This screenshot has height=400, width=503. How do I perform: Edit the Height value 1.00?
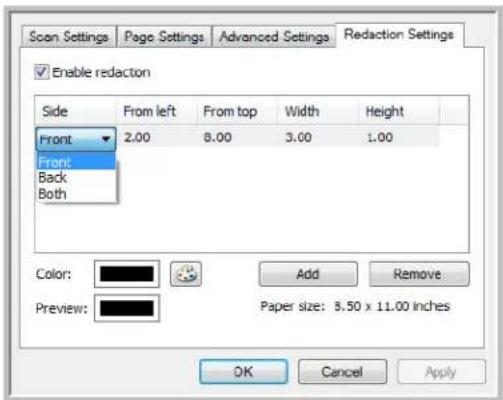pos(380,137)
